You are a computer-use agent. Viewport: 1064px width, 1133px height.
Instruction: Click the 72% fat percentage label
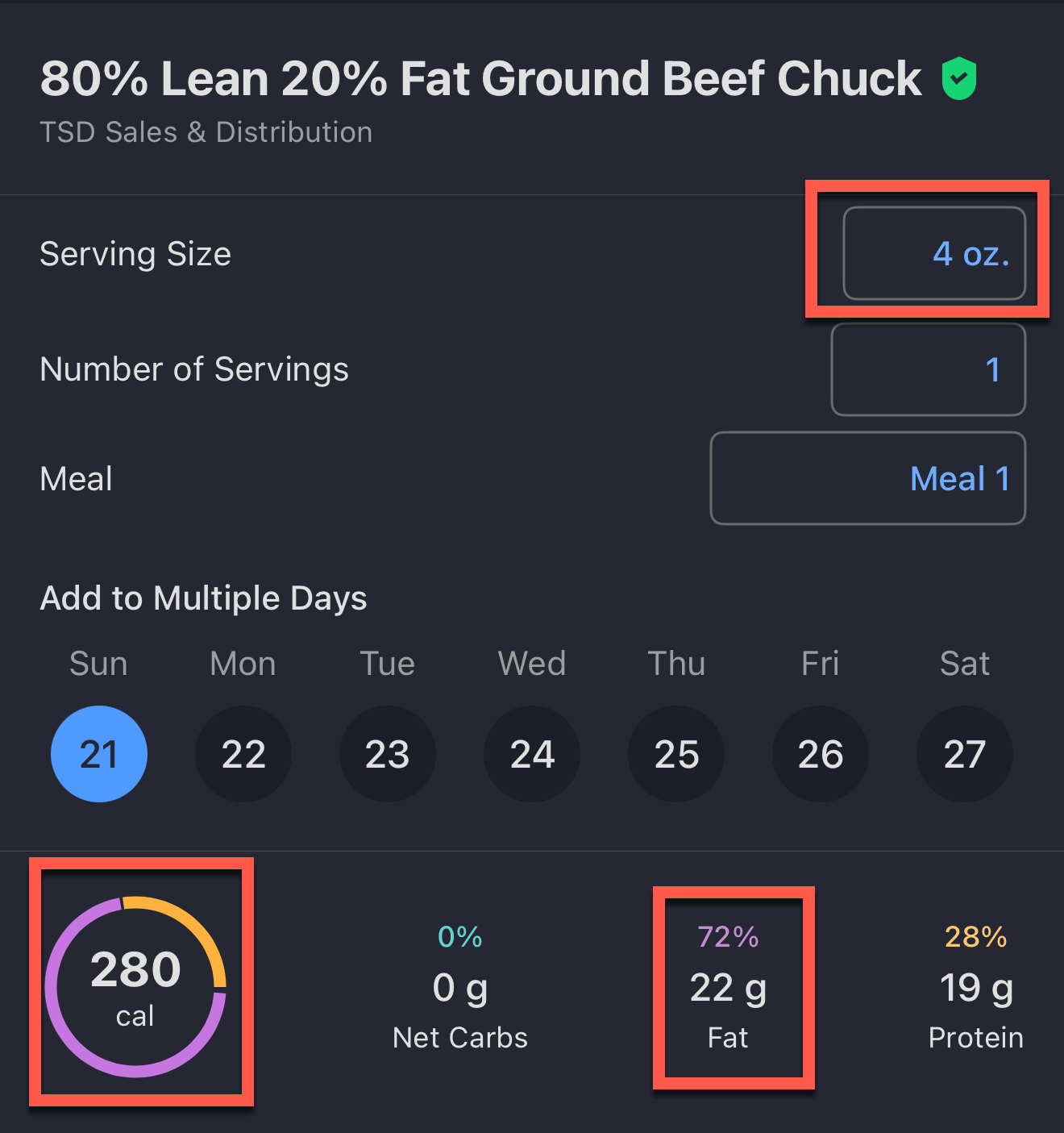click(728, 937)
